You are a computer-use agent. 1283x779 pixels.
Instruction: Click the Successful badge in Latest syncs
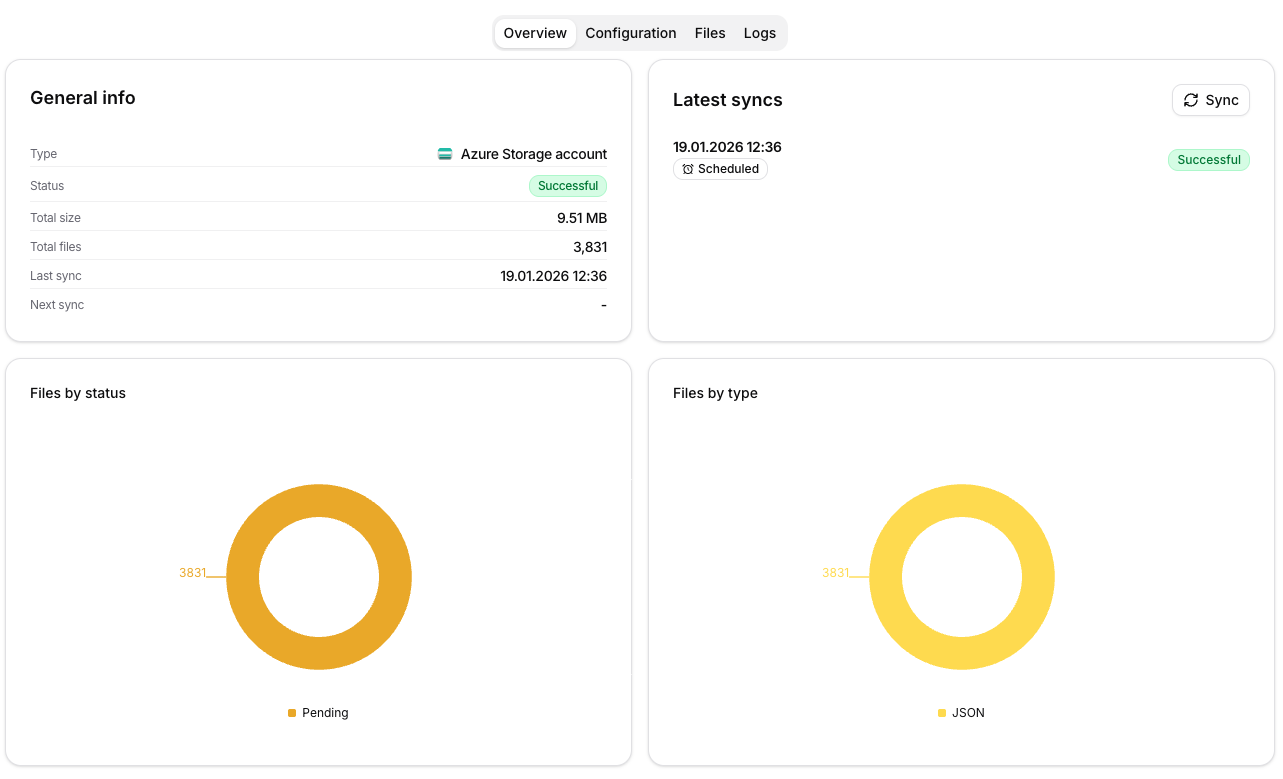coord(1208,160)
